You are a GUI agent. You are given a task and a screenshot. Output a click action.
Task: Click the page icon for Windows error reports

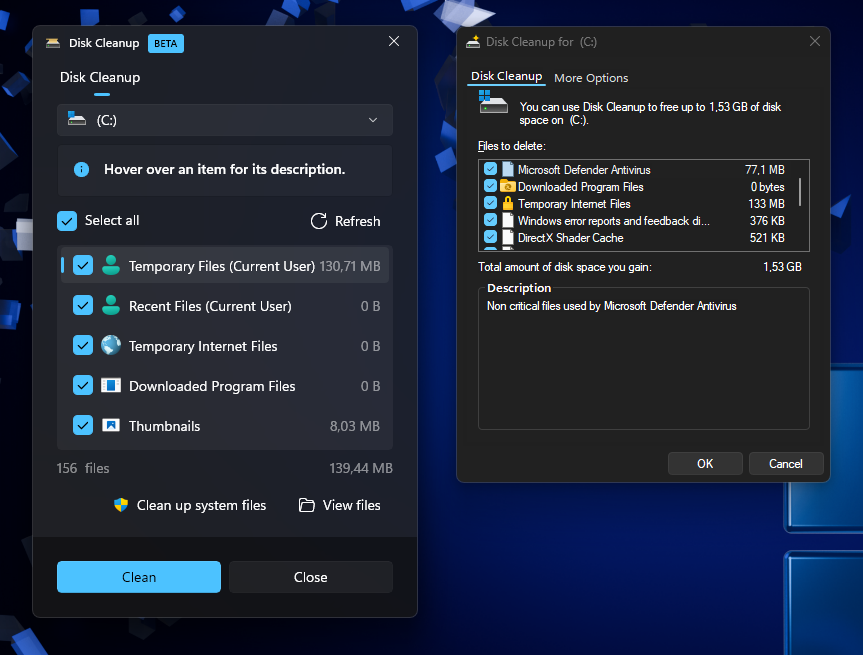point(507,221)
